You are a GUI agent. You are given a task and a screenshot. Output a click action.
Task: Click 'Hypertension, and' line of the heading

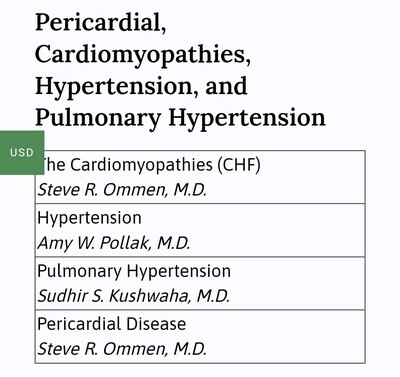(x=141, y=86)
